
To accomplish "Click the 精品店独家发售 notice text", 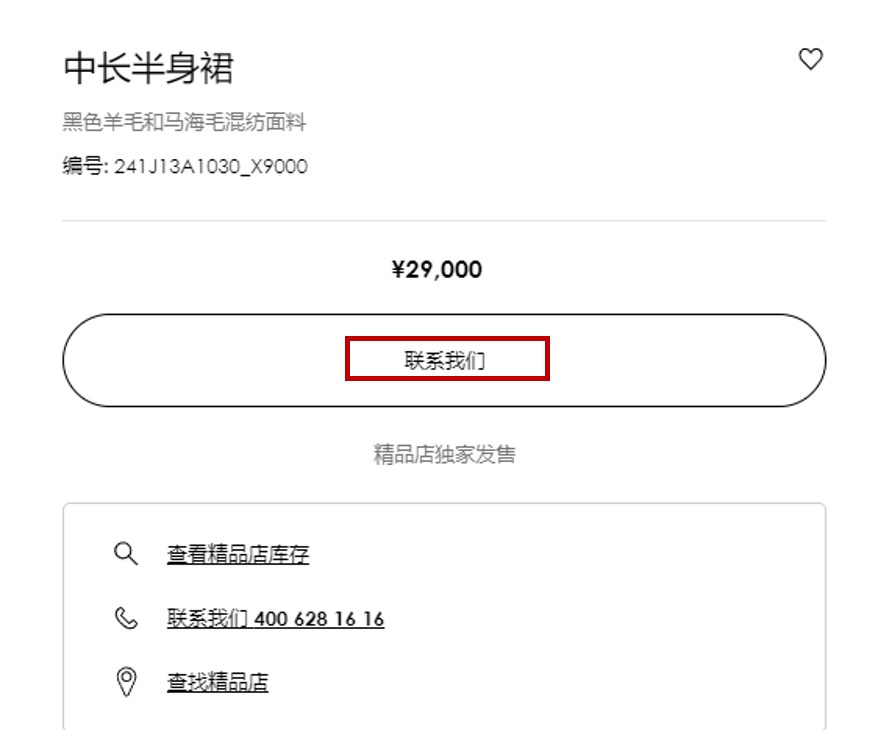I will 444,455.
